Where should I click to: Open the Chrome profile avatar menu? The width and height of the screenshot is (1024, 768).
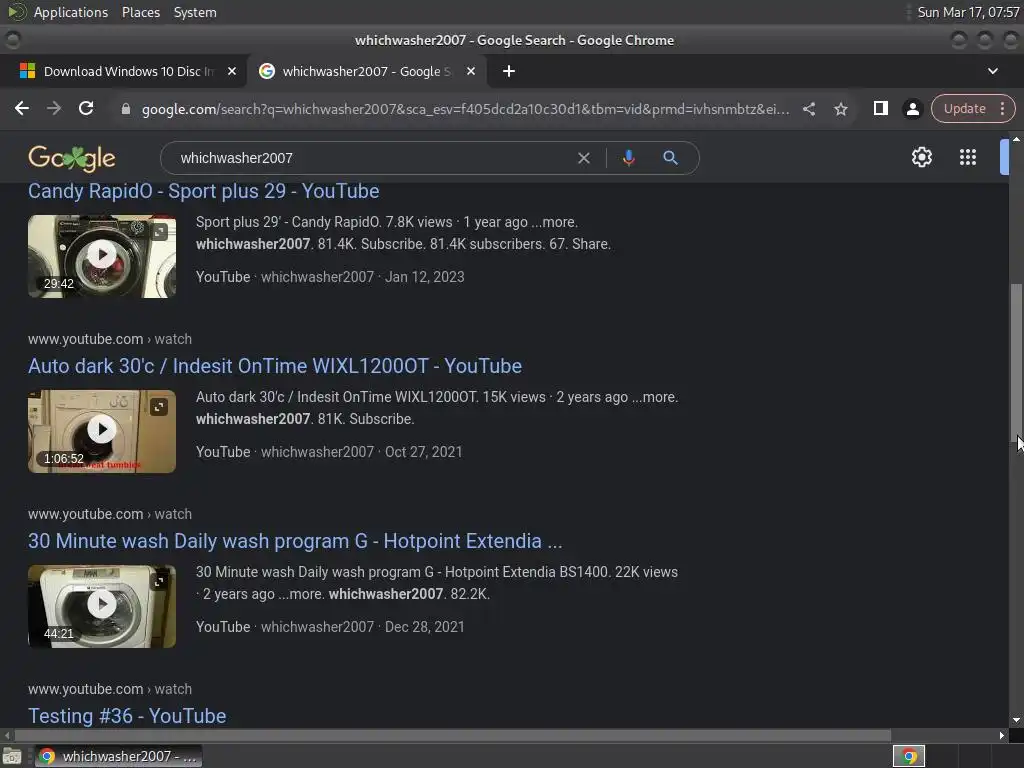pyautogui.click(x=912, y=108)
